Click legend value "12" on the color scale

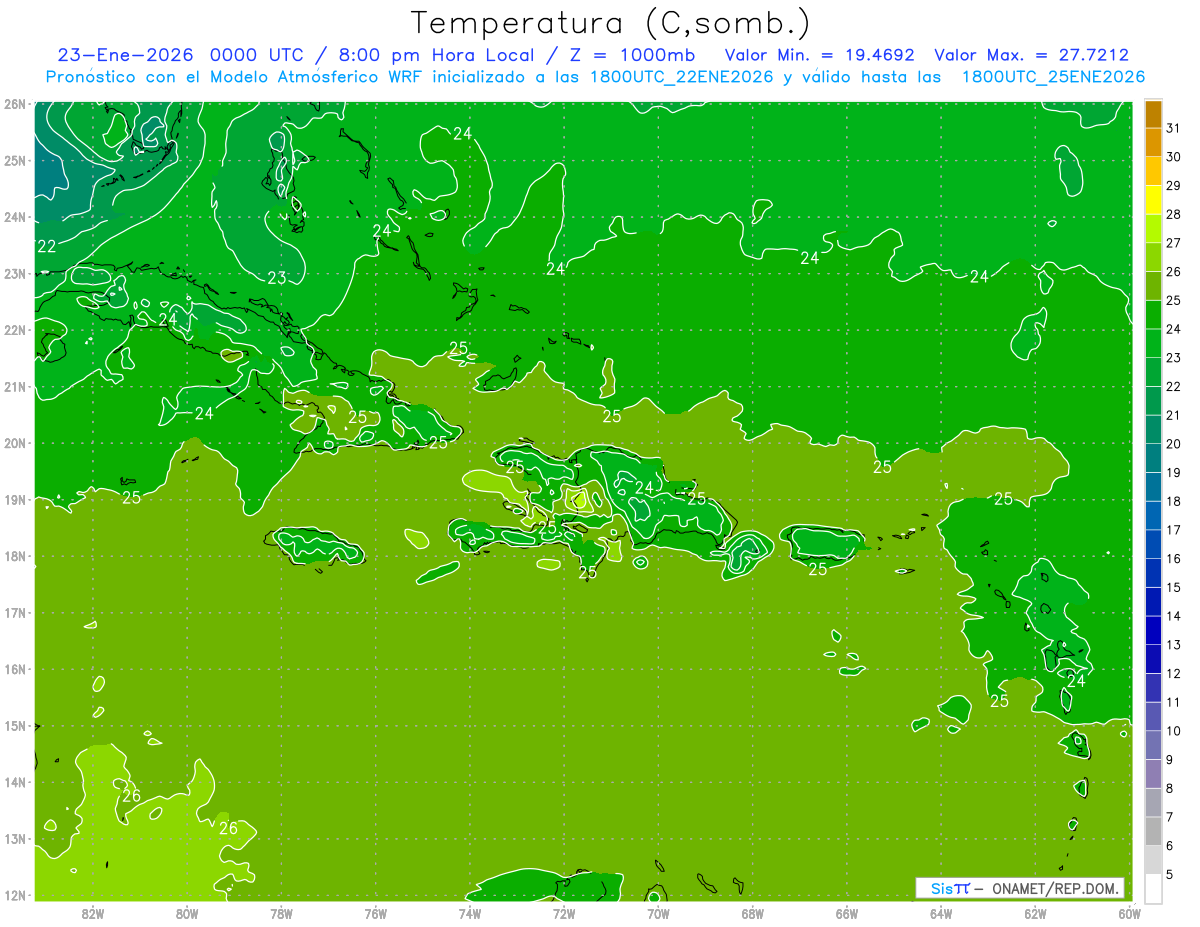(1174, 673)
